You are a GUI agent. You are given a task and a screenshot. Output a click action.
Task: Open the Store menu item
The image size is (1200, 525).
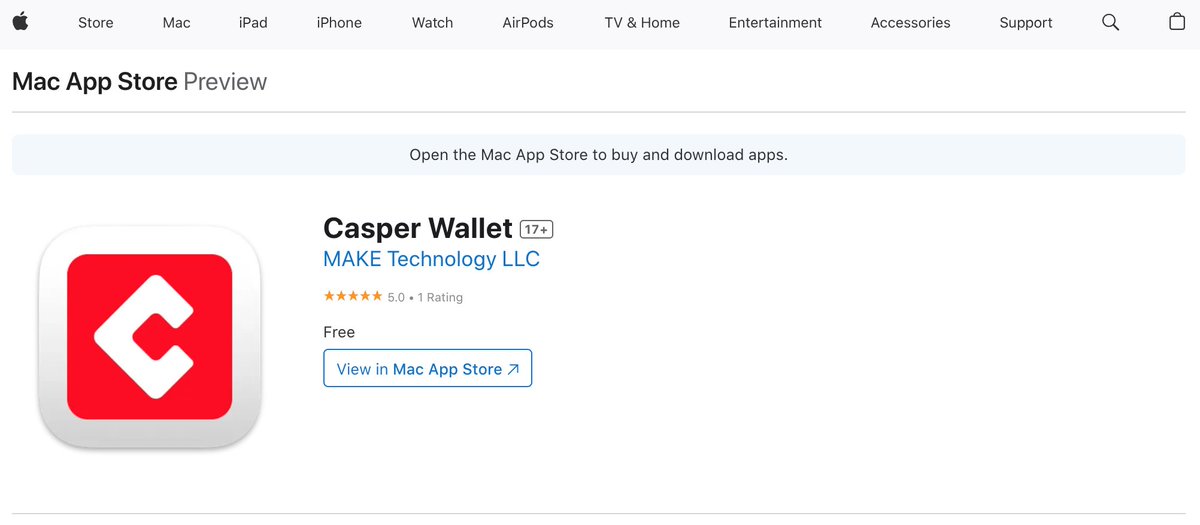96,22
